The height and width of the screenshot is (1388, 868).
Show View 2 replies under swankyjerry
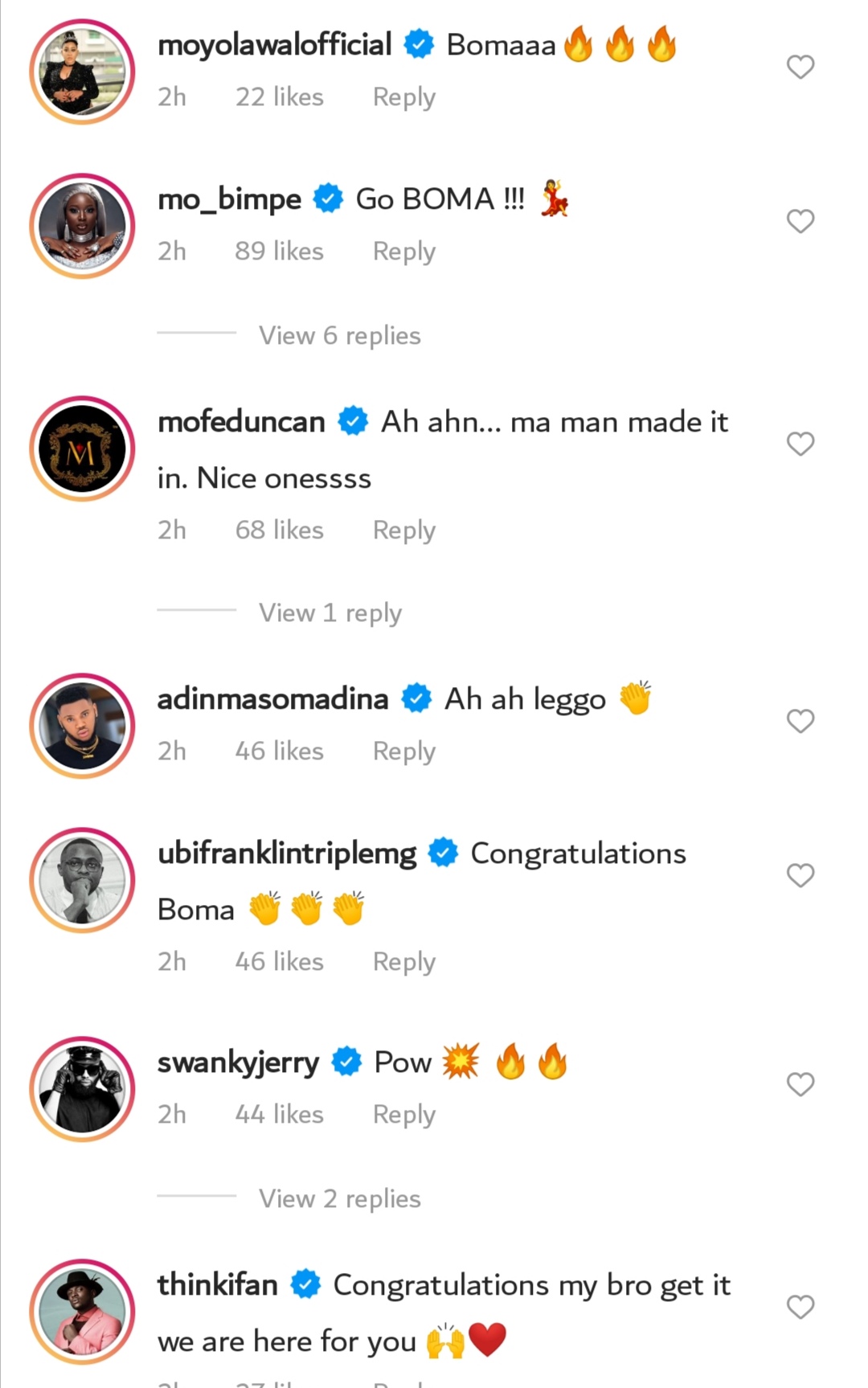(339, 1198)
